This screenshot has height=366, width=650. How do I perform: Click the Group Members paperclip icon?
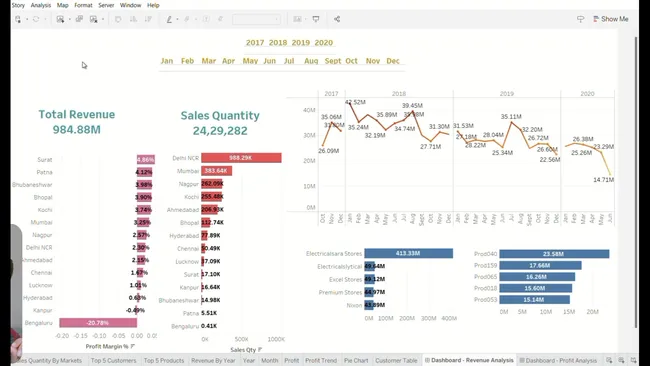[x=187, y=19]
